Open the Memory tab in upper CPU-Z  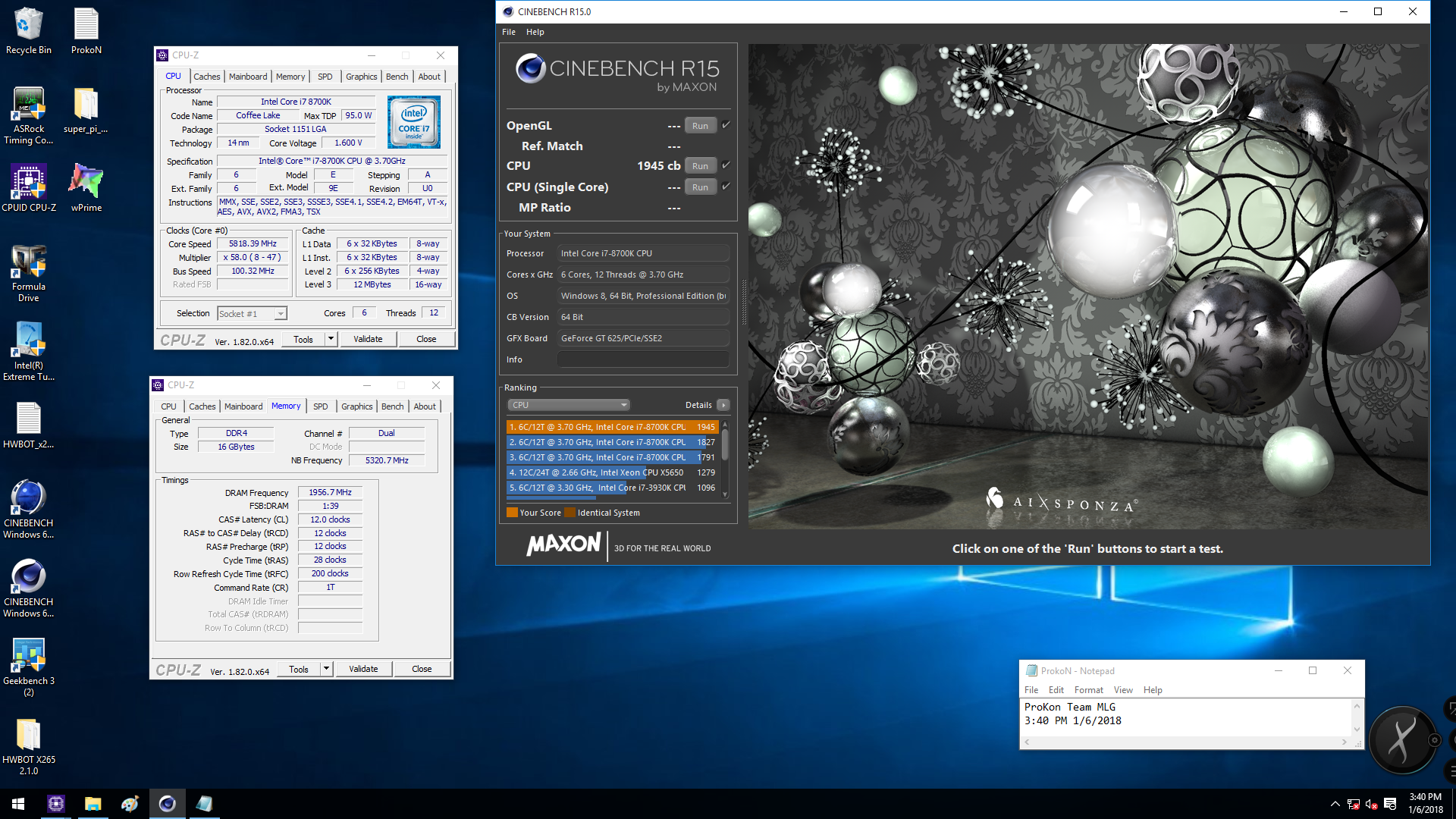tap(290, 77)
